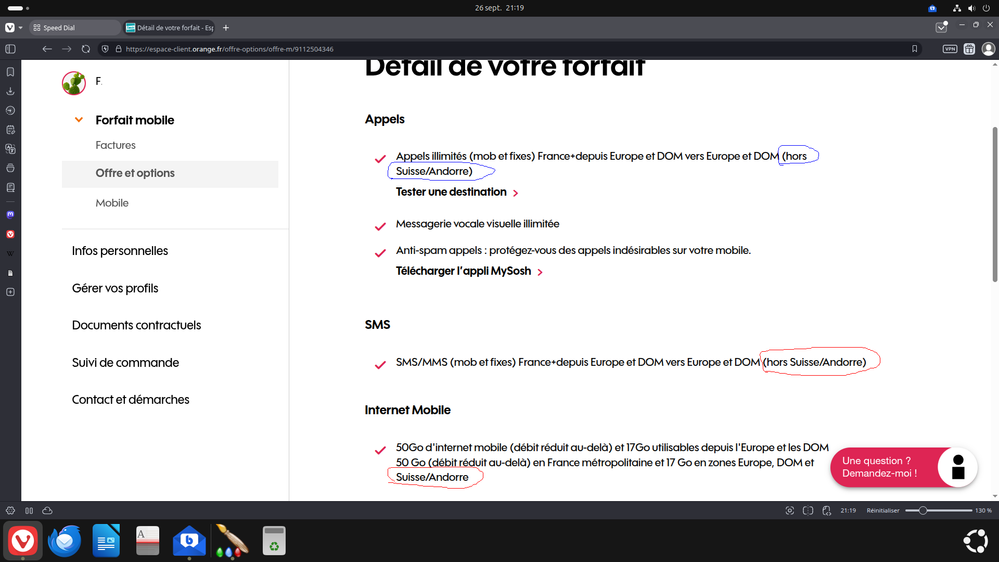
Task: Toggle the VPN button
Action: (x=949, y=49)
